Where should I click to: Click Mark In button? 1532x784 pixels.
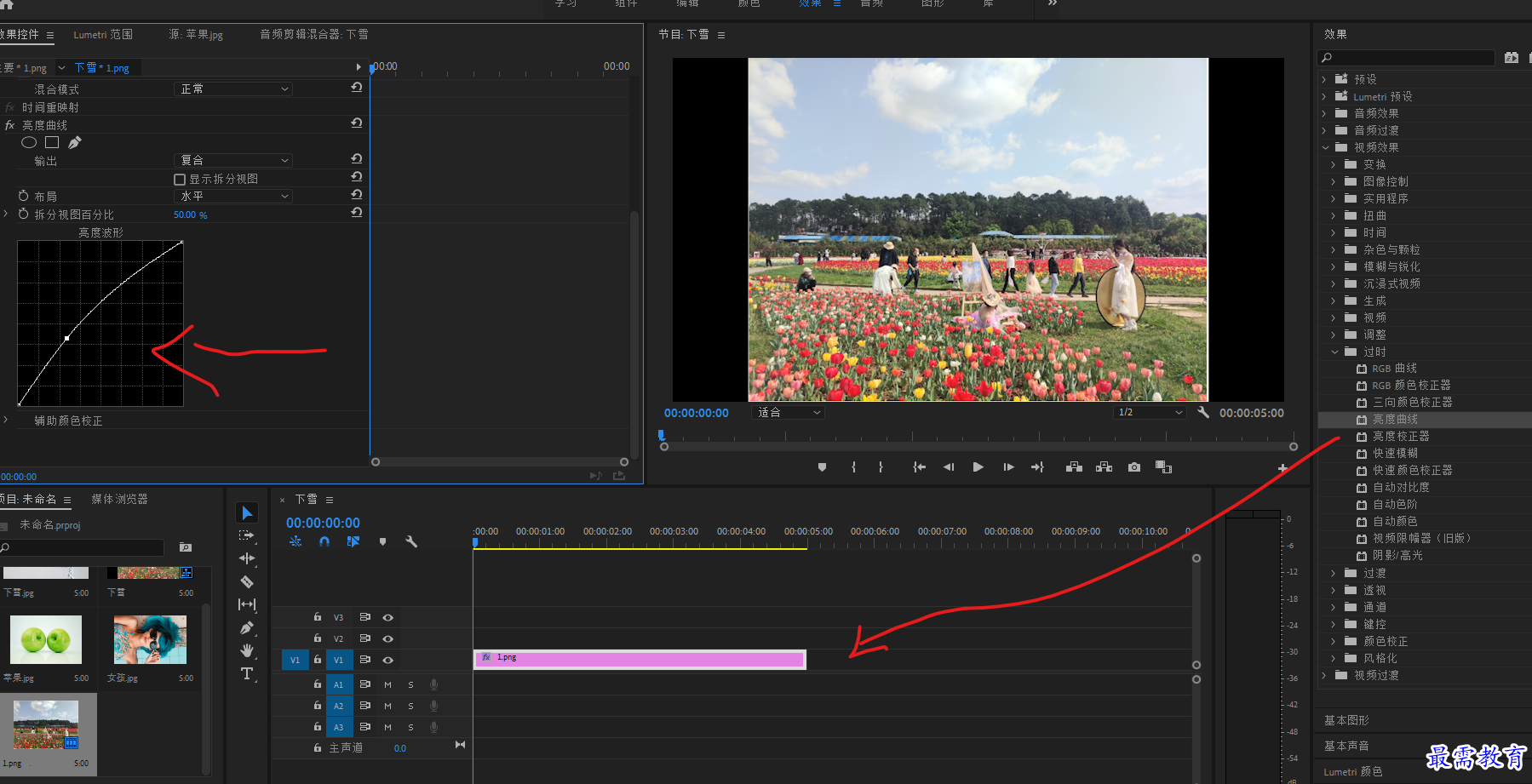coord(853,466)
